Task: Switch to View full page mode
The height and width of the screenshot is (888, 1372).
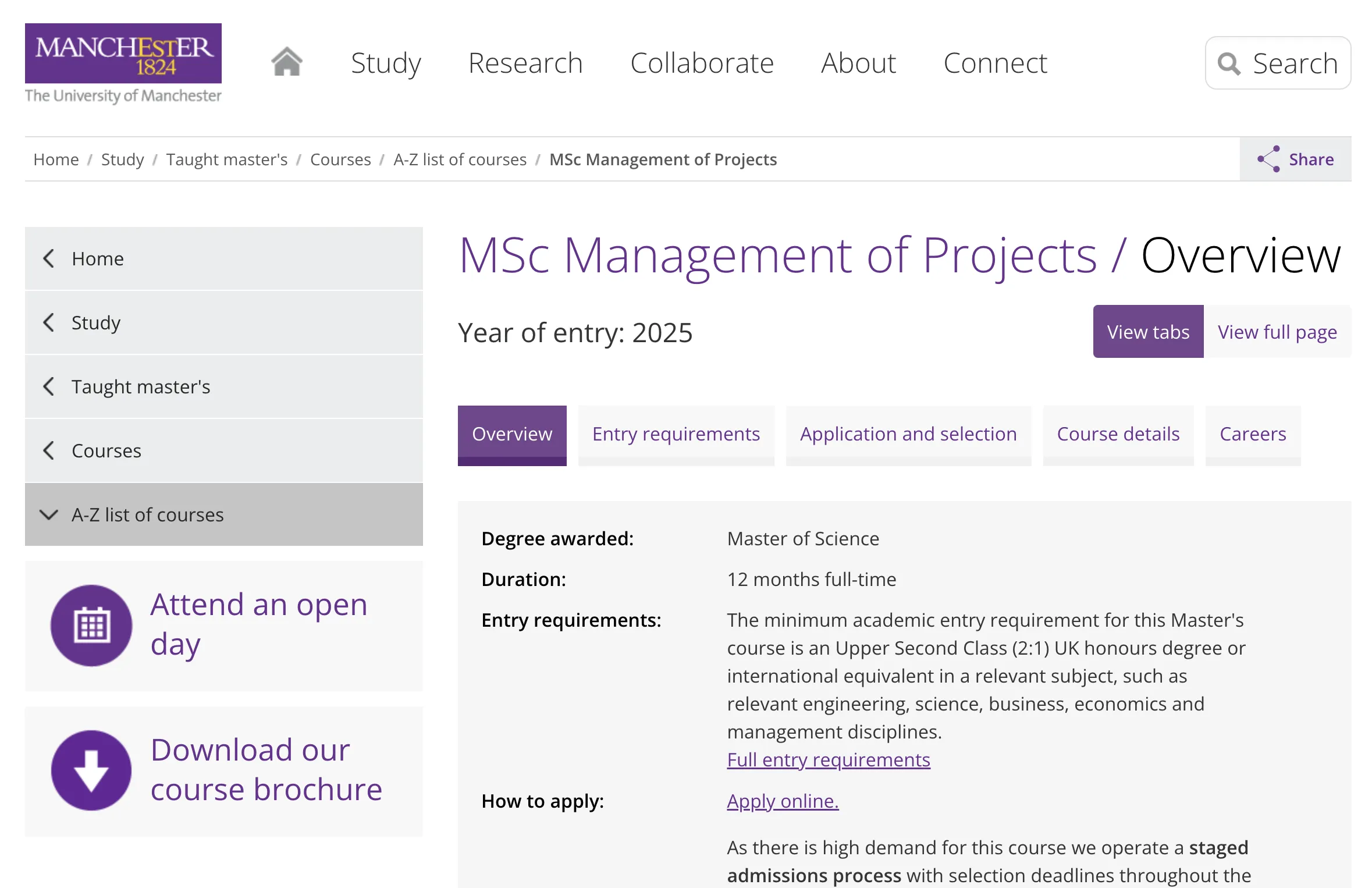Action: pyautogui.click(x=1277, y=332)
